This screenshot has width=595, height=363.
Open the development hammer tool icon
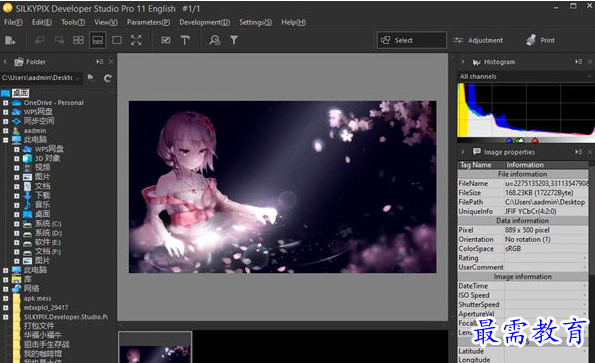point(185,40)
